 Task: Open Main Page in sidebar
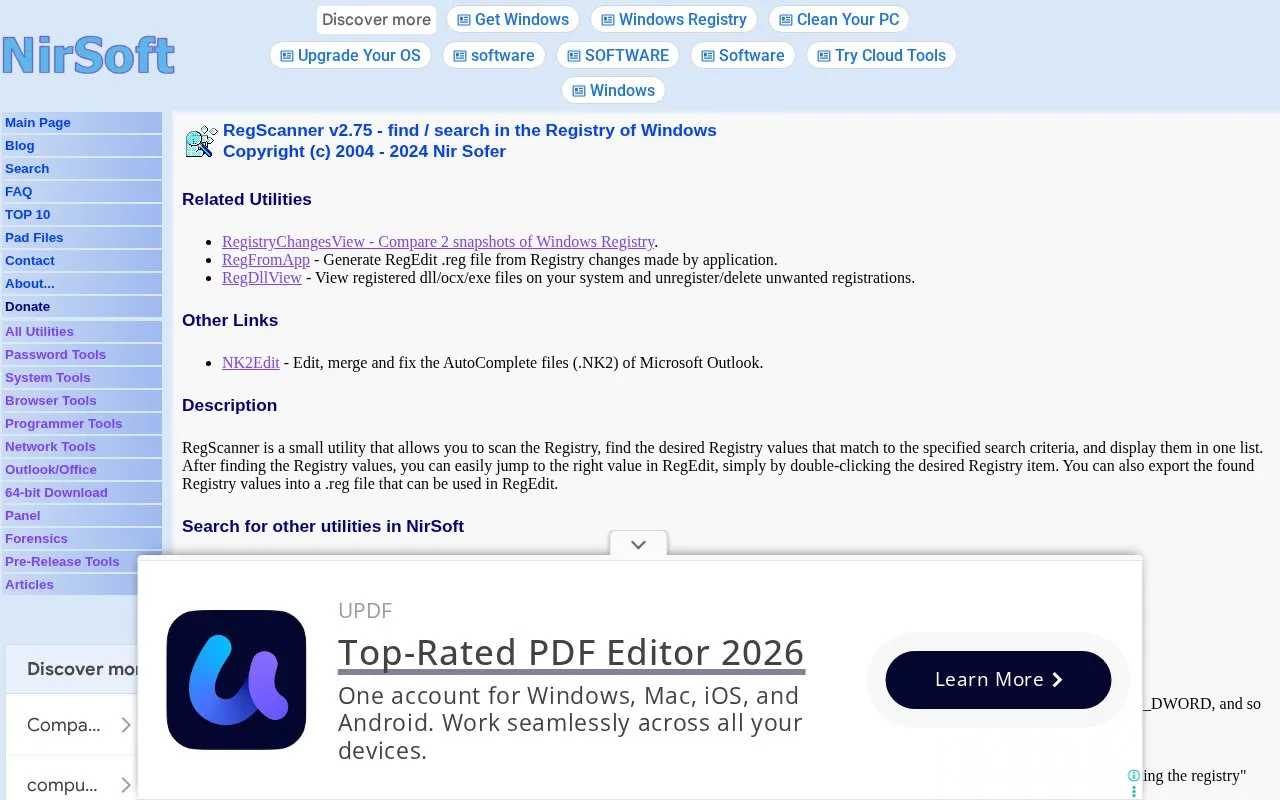[x=82, y=123]
